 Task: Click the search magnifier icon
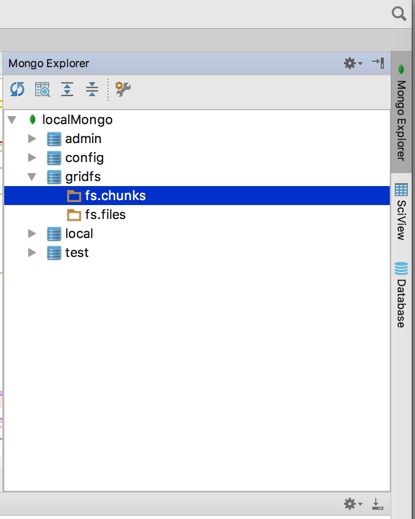(399, 14)
